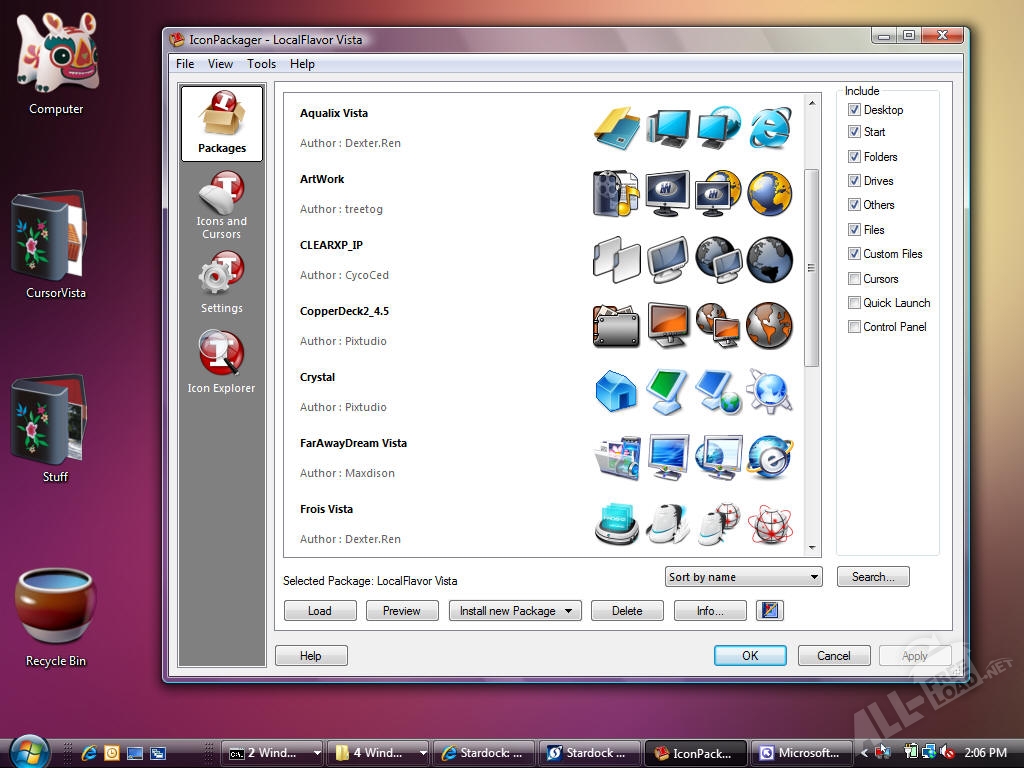The image size is (1024, 768).
Task: Select the Crystal package home folder icon
Action: (616, 391)
